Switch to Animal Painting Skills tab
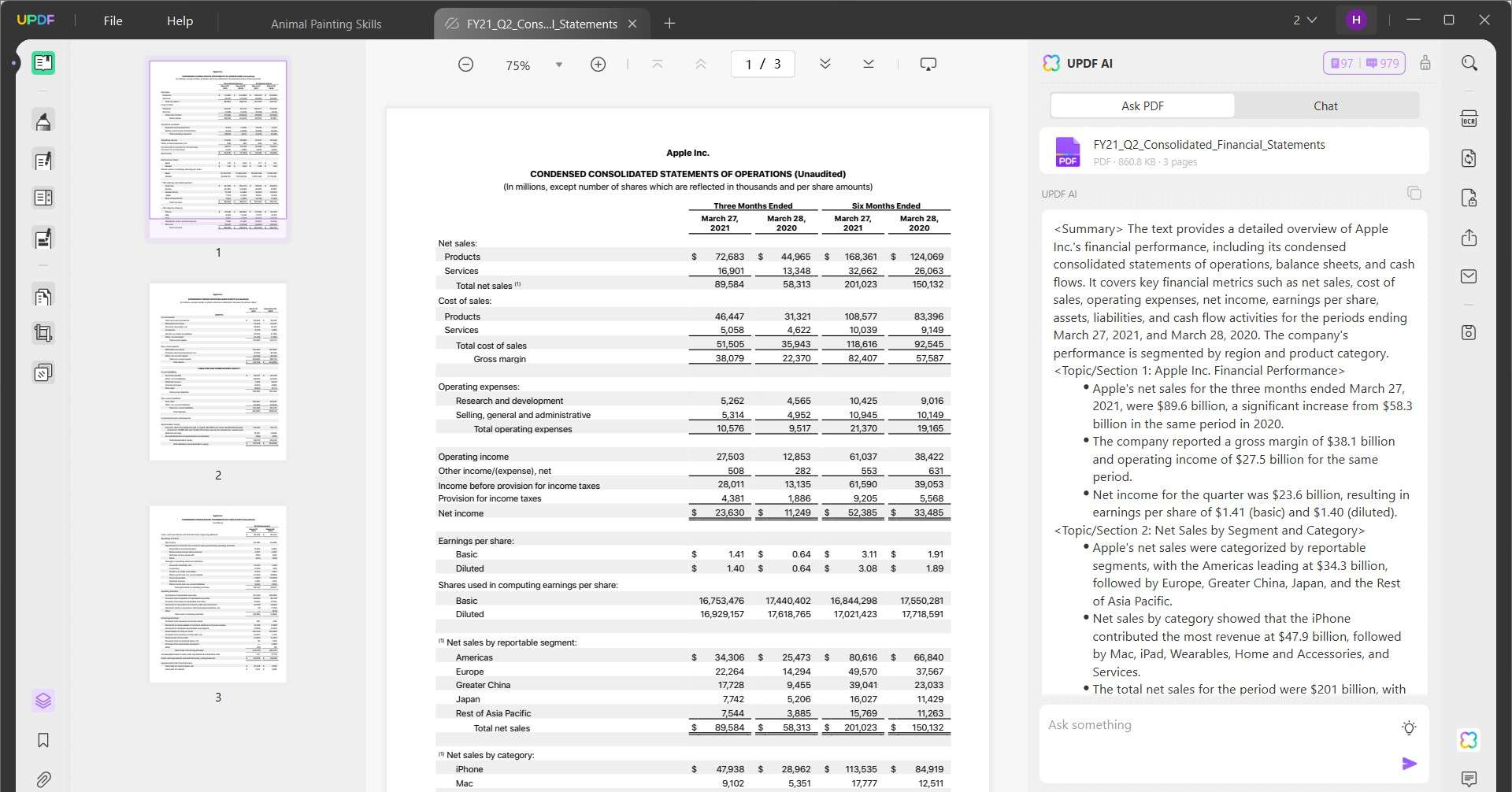This screenshot has width=1512, height=792. (326, 24)
